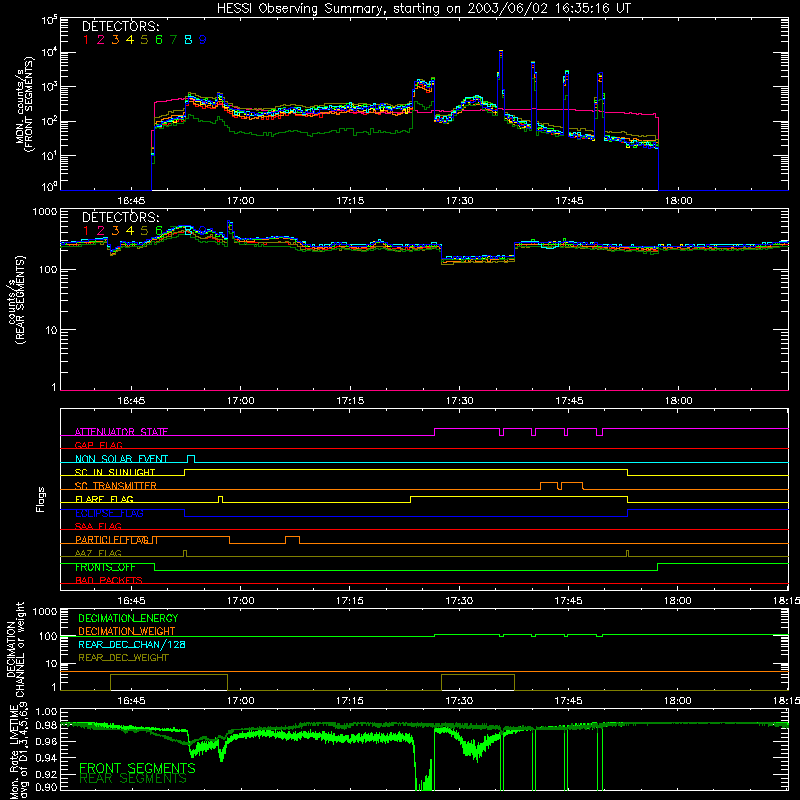Click the SC_TRANSMITTER flag label
800x800 pixels.
tap(116, 485)
